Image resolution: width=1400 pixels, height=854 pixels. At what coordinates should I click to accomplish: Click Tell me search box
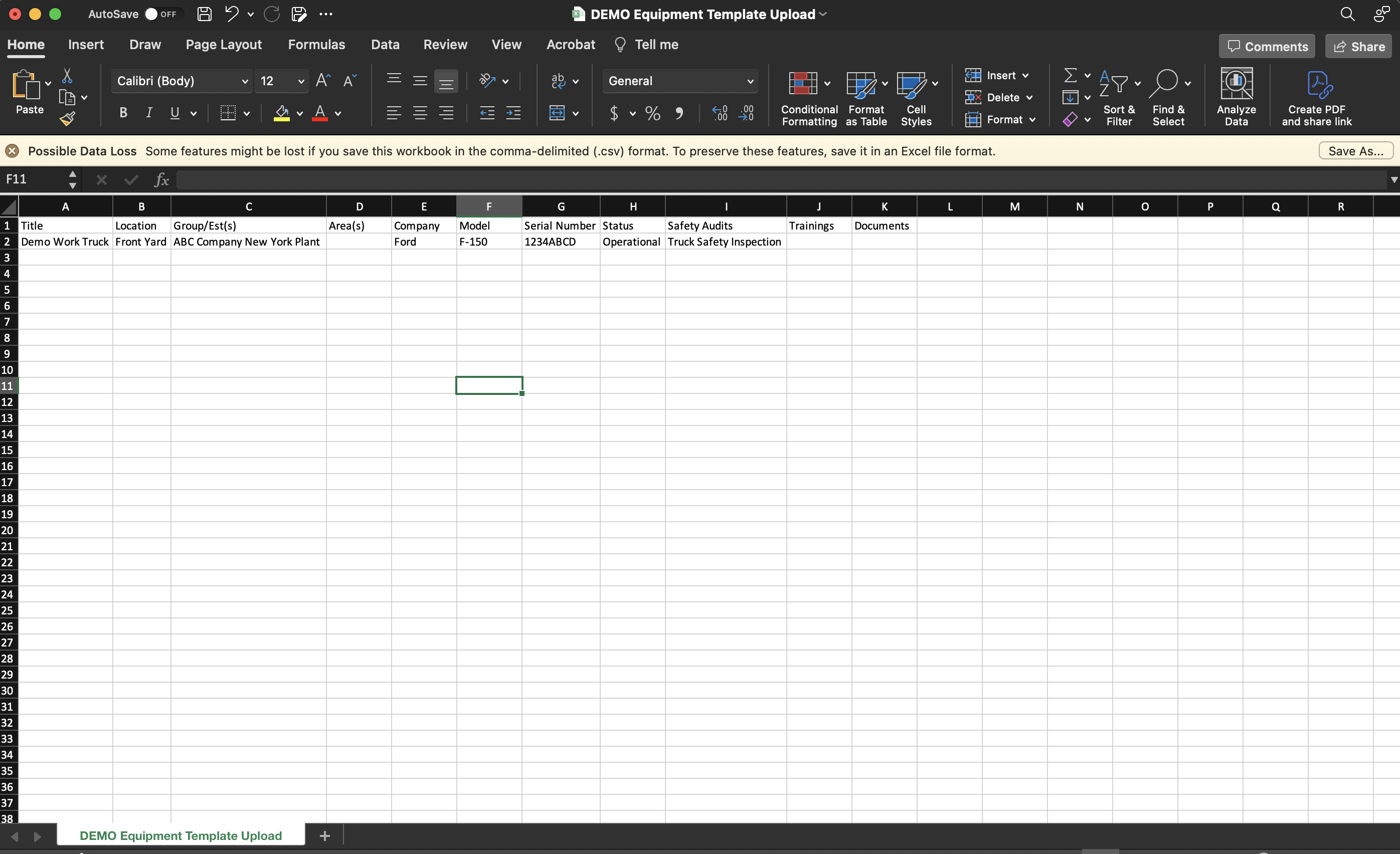pyautogui.click(x=646, y=44)
